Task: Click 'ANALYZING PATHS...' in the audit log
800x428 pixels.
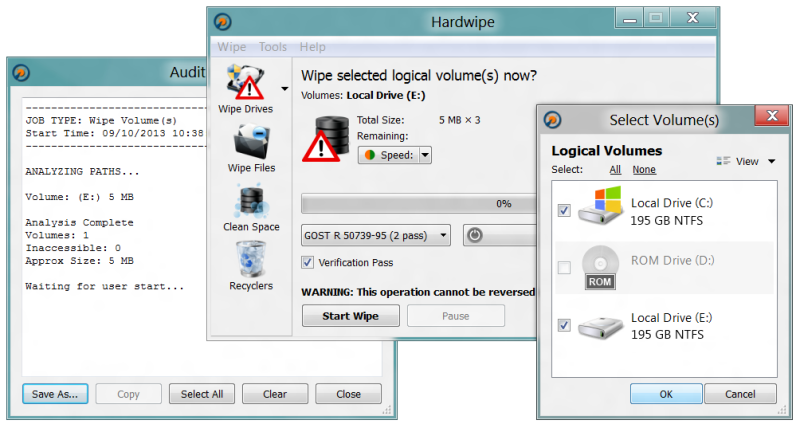Action: click(82, 171)
